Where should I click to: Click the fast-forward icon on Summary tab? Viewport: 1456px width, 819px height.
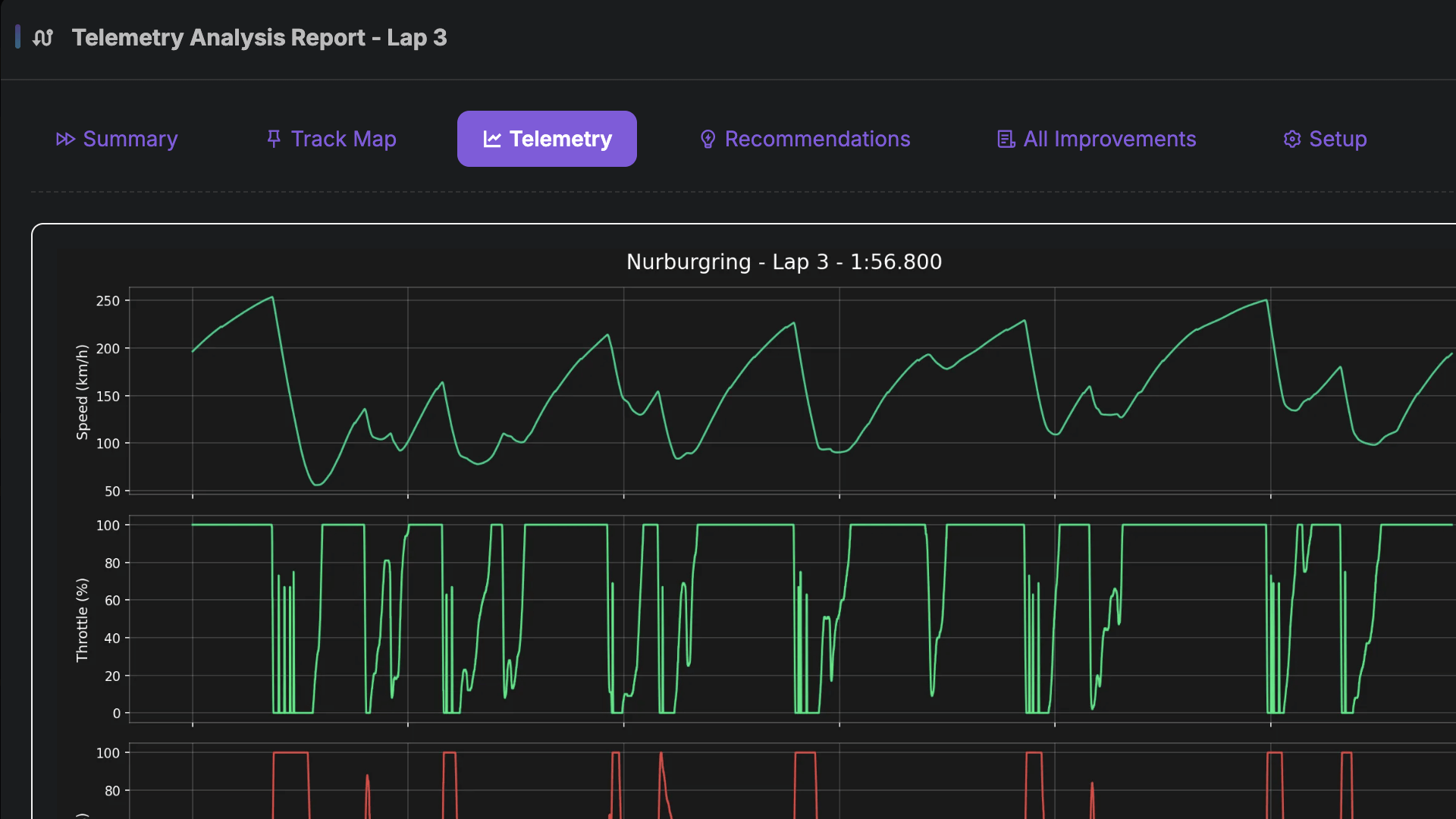[x=65, y=140]
